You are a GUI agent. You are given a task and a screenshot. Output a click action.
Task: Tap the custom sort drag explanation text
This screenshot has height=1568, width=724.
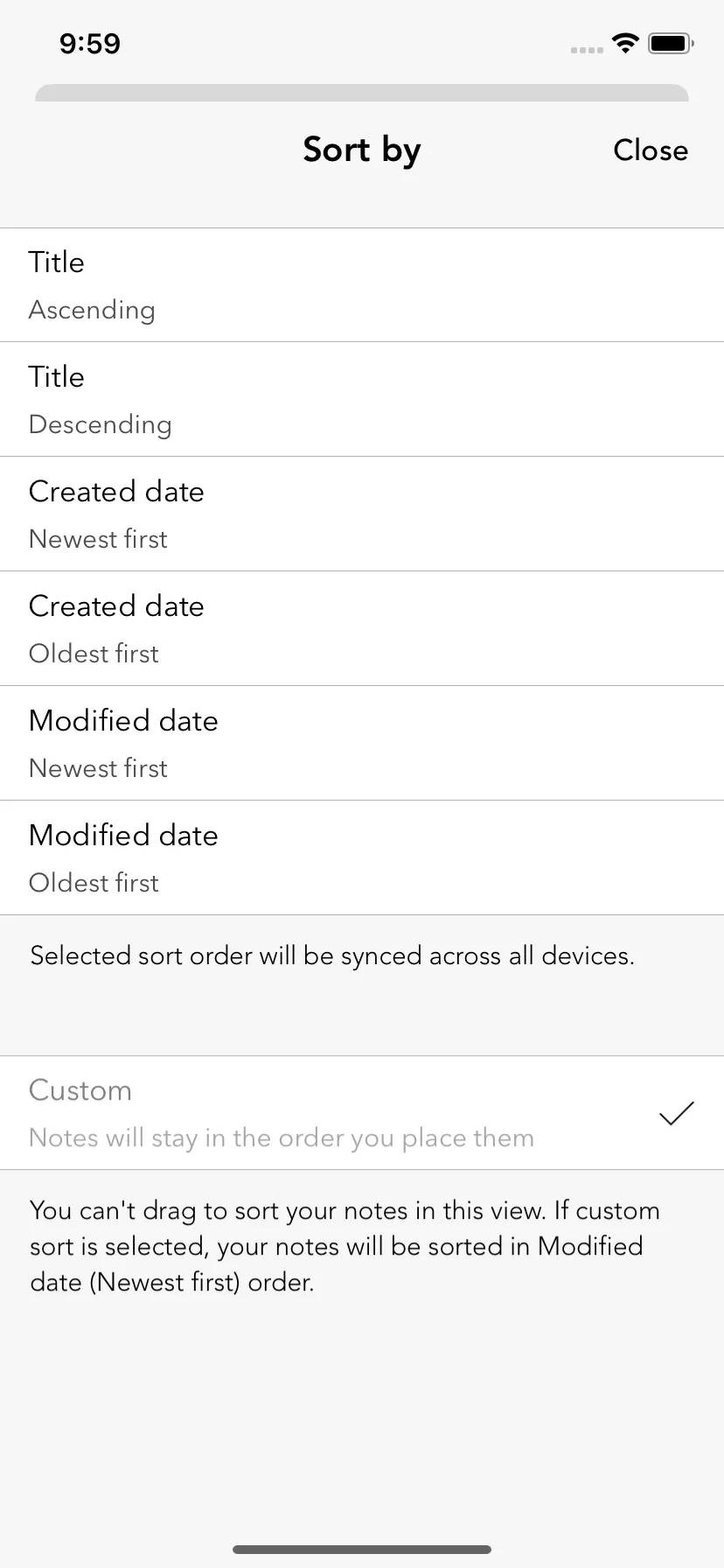[345, 1246]
